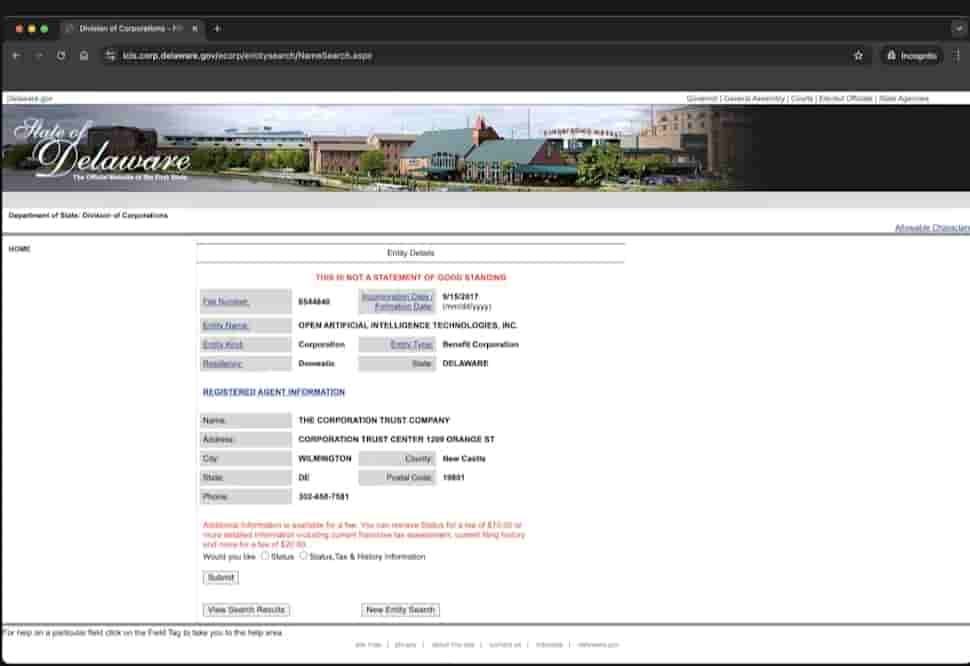Image resolution: width=970 pixels, height=666 pixels.
Task: Open a new tab with plus icon
Action: click(x=217, y=29)
